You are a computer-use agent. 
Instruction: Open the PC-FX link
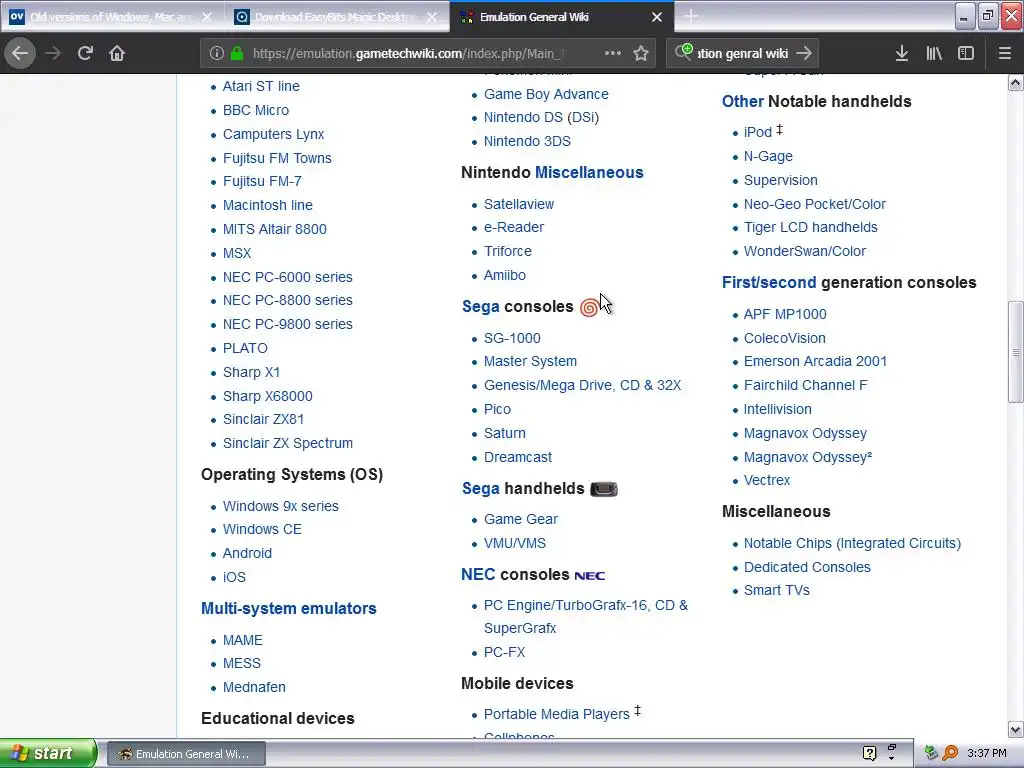pyautogui.click(x=505, y=652)
